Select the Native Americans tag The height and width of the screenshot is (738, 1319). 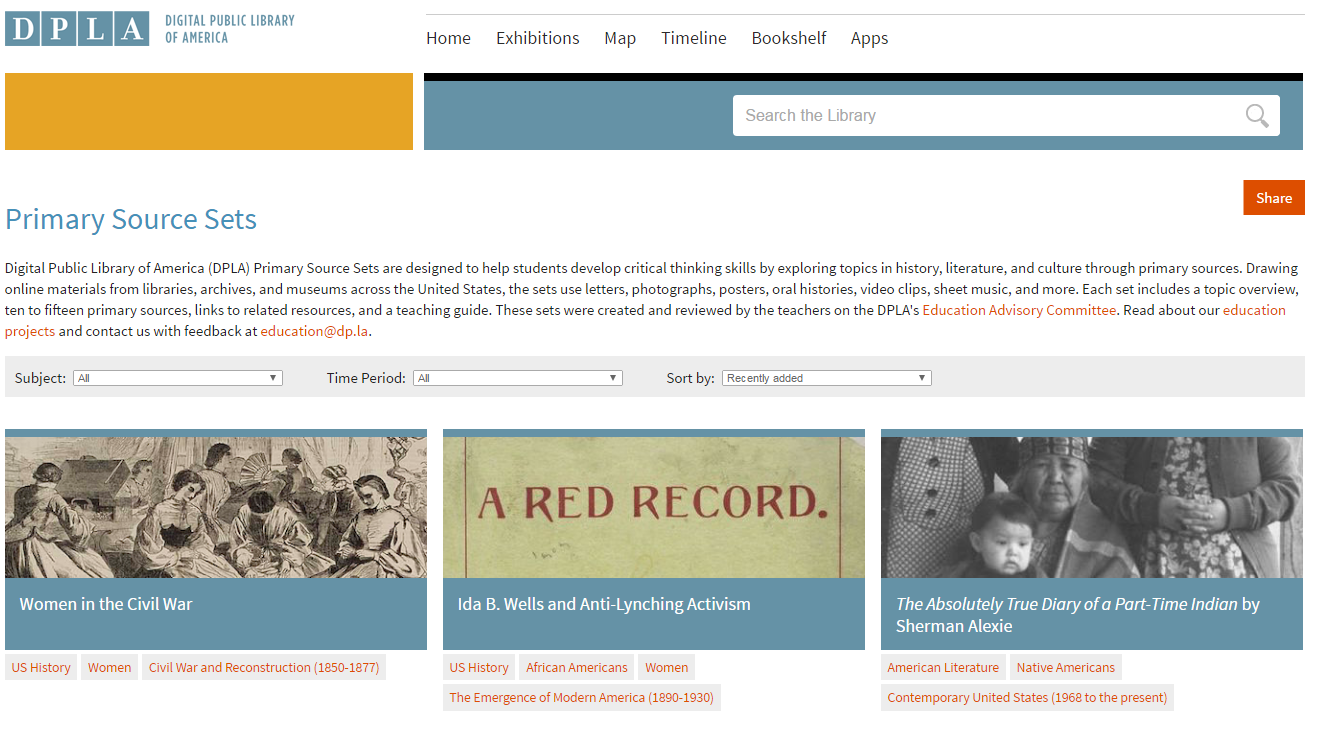[1066, 667]
